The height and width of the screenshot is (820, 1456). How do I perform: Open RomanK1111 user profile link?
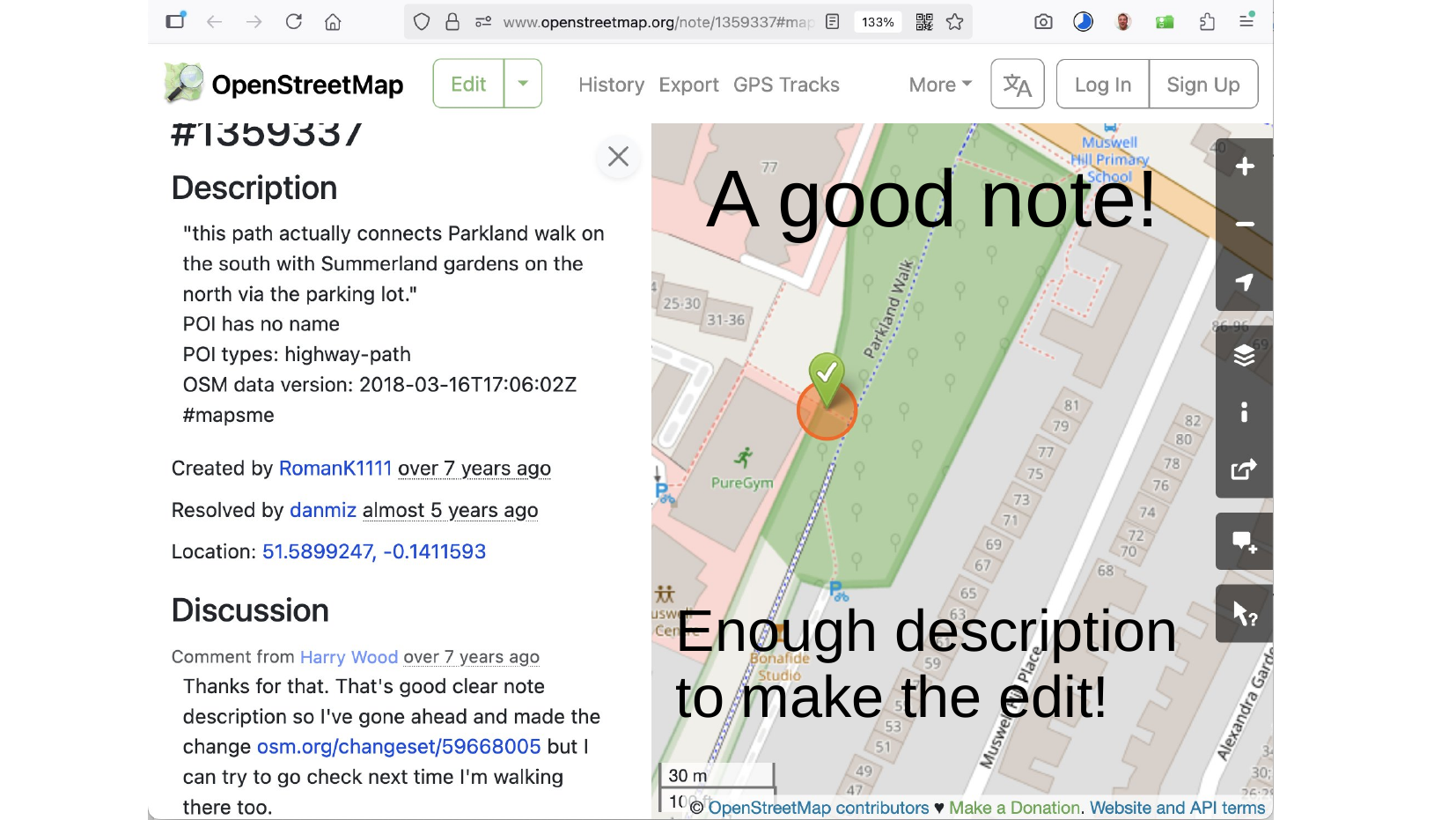click(335, 469)
